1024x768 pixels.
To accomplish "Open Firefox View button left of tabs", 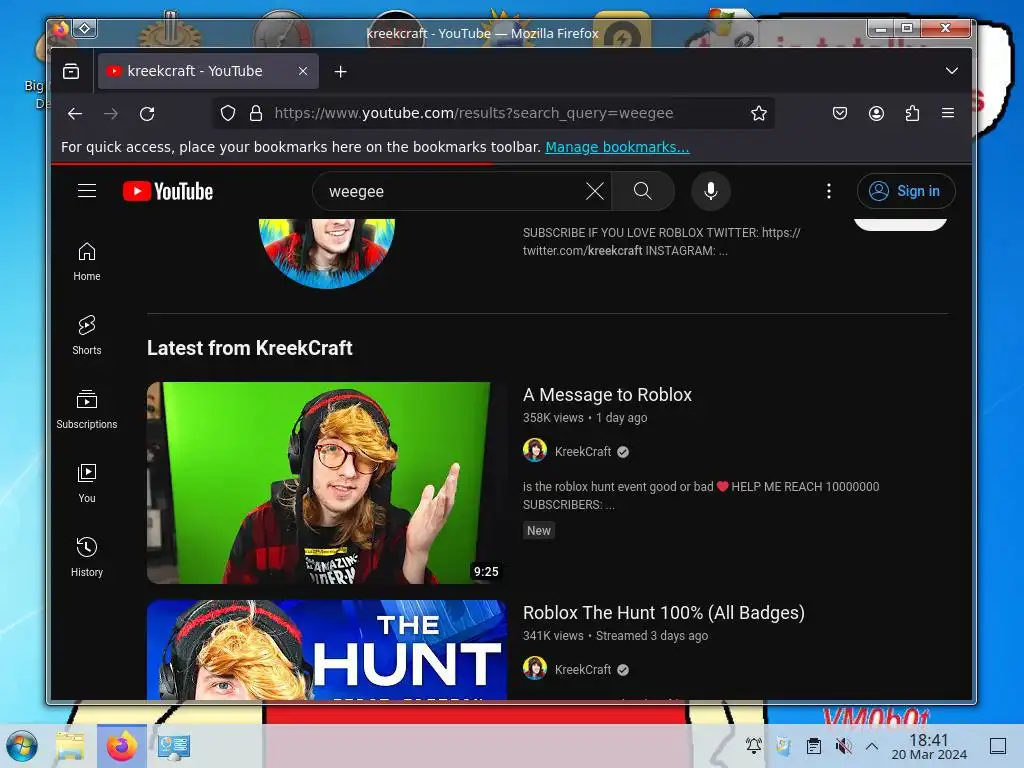I will pos(71,71).
